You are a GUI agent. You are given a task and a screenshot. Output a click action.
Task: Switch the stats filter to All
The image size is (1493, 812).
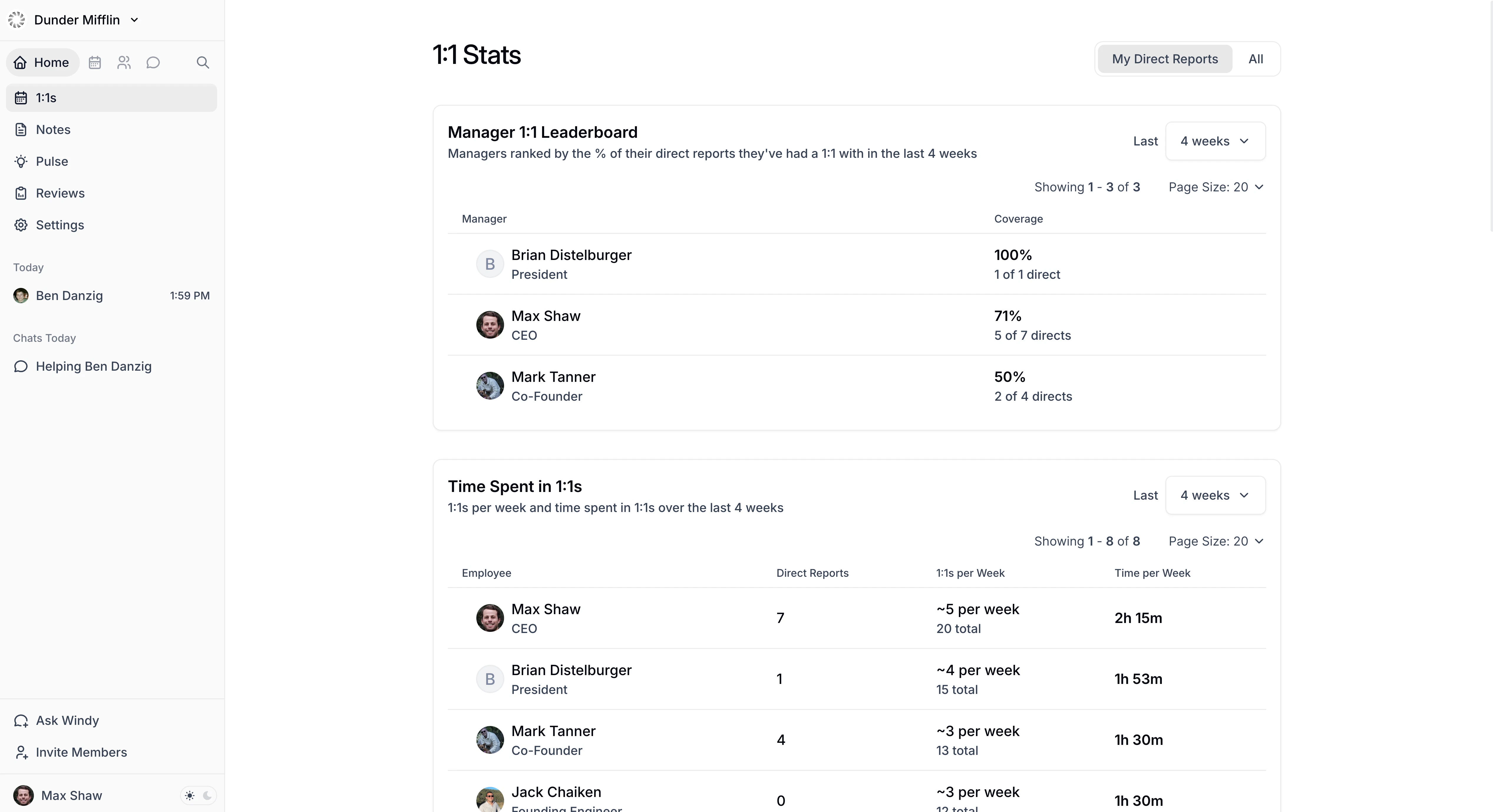tap(1256, 59)
